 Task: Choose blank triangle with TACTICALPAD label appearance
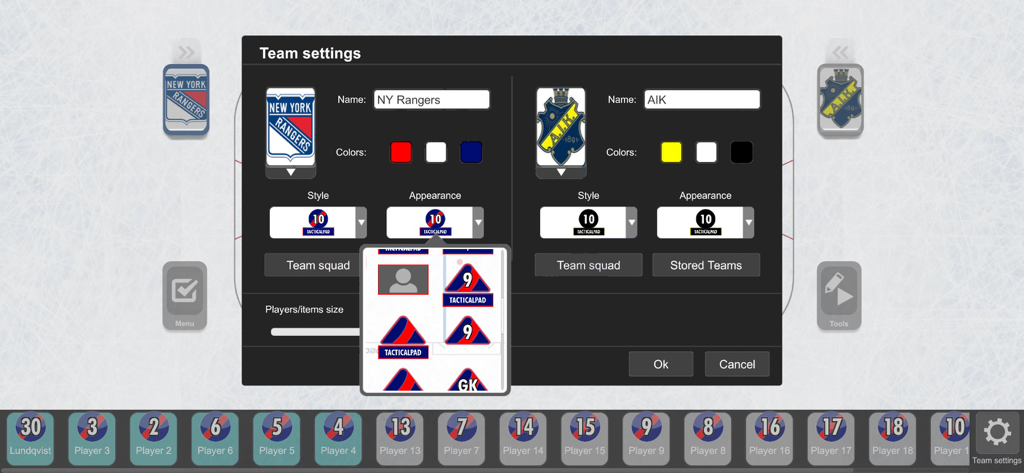403,338
